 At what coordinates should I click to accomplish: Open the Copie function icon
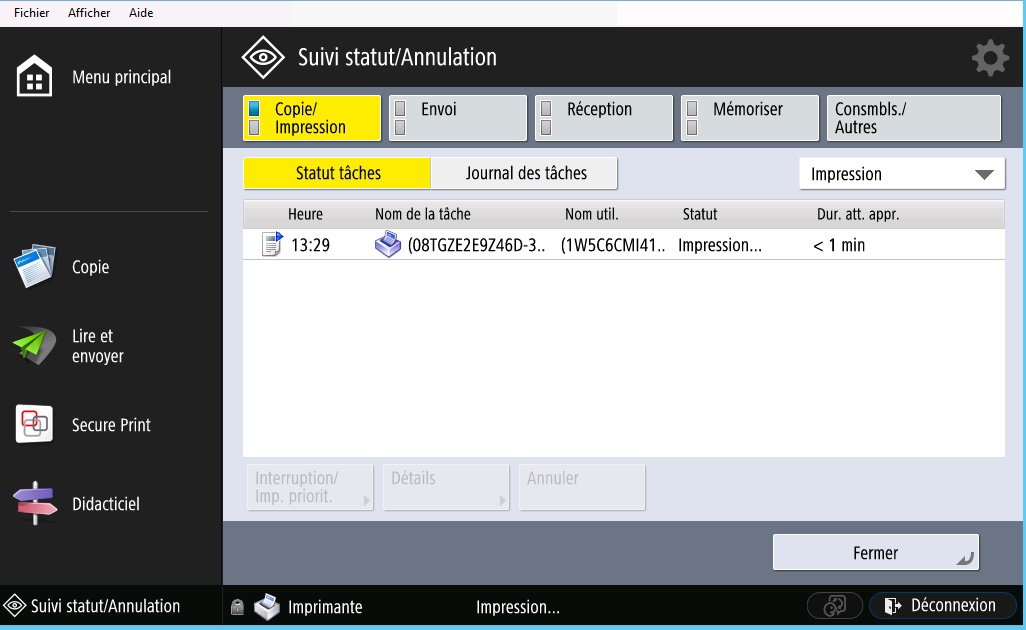coord(35,267)
